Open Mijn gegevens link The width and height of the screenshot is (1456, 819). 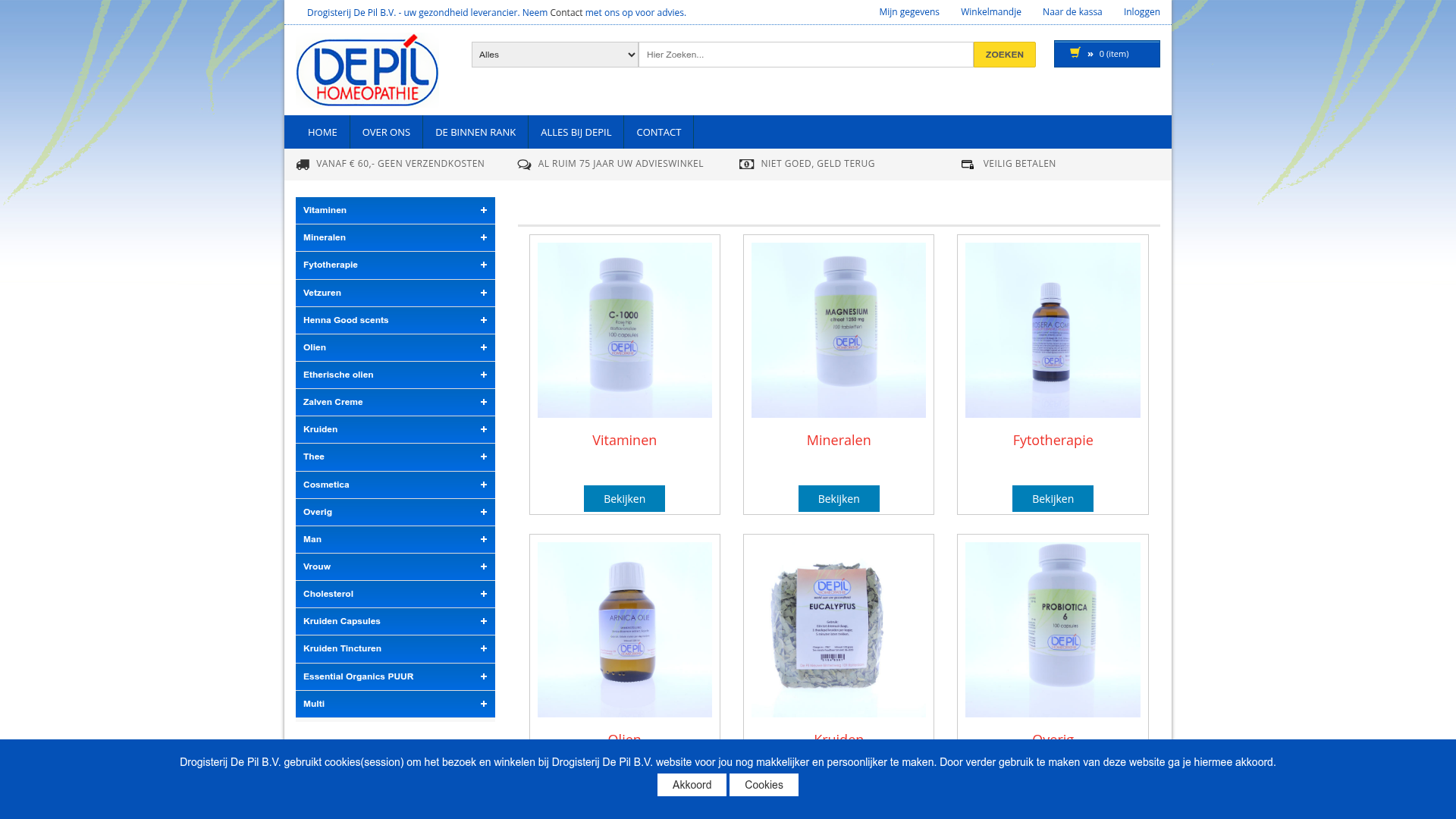click(909, 12)
